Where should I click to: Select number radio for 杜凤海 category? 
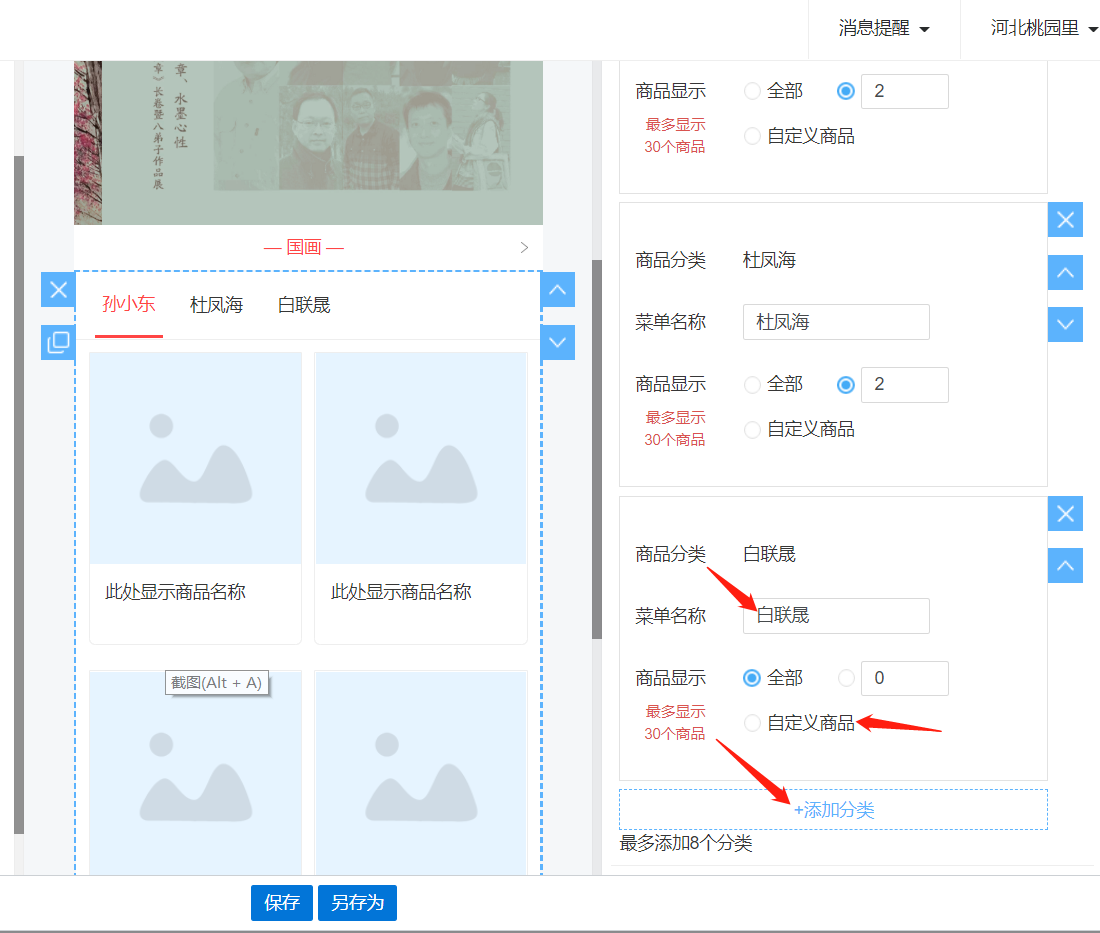click(846, 384)
